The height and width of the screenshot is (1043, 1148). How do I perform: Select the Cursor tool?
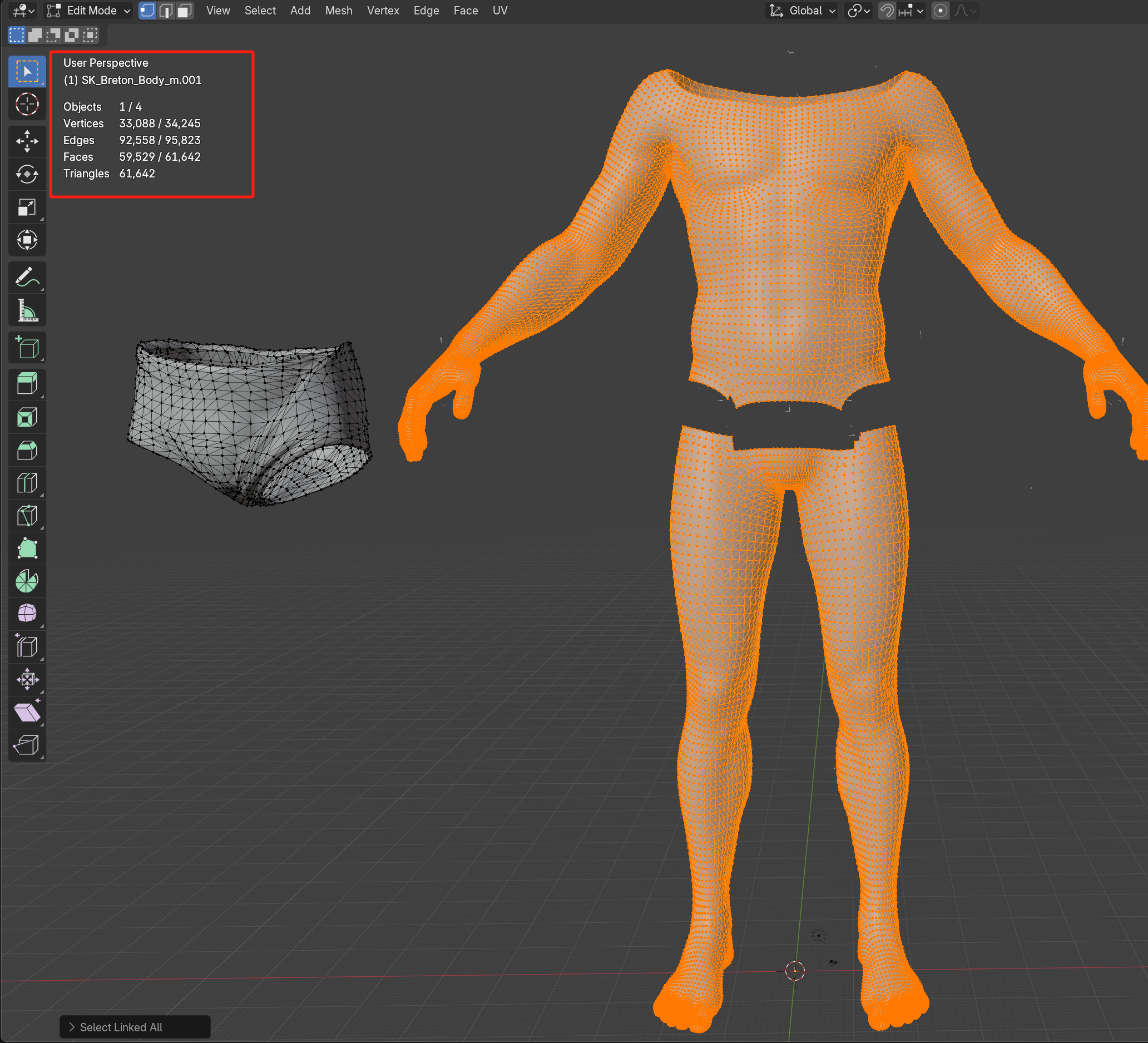point(27,104)
